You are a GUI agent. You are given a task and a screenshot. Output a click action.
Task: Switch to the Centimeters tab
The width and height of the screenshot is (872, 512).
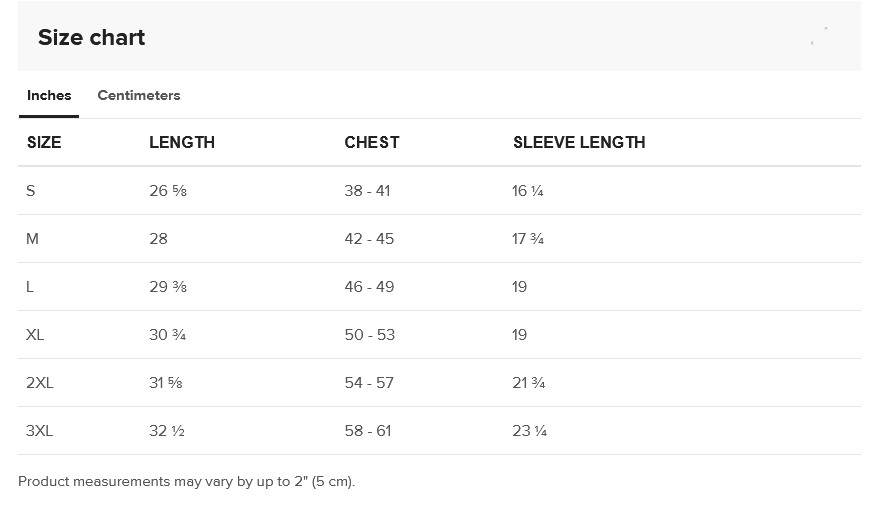[x=138, y=95]
